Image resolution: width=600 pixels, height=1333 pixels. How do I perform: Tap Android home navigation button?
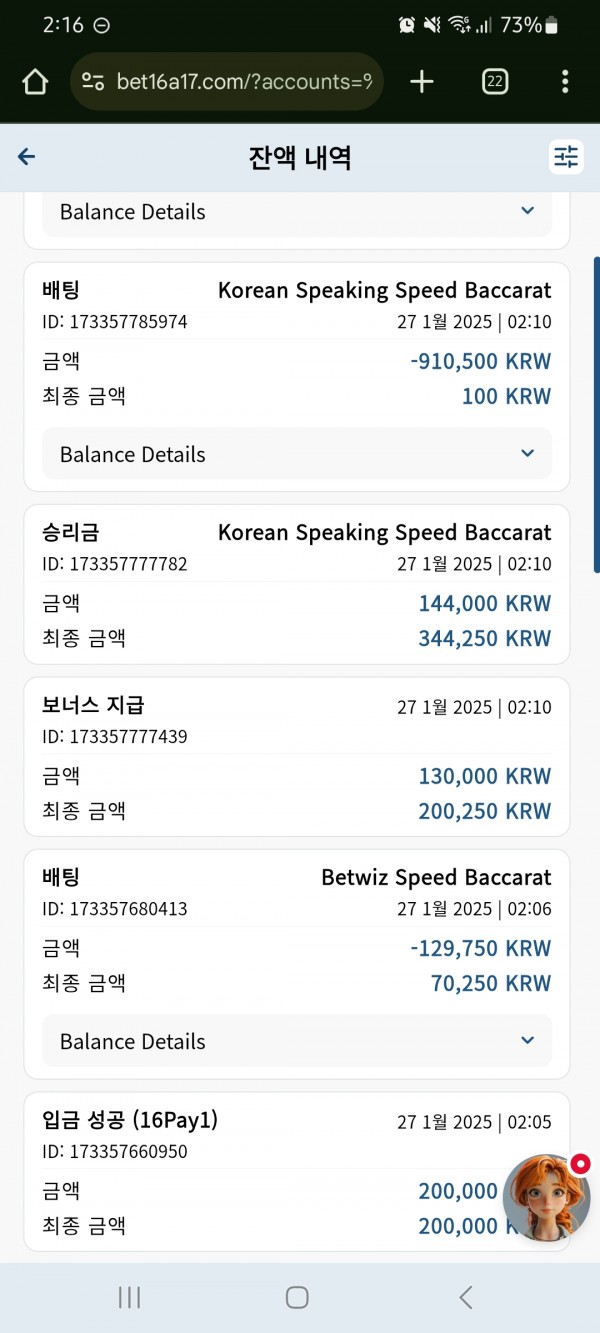(297, 1297)
